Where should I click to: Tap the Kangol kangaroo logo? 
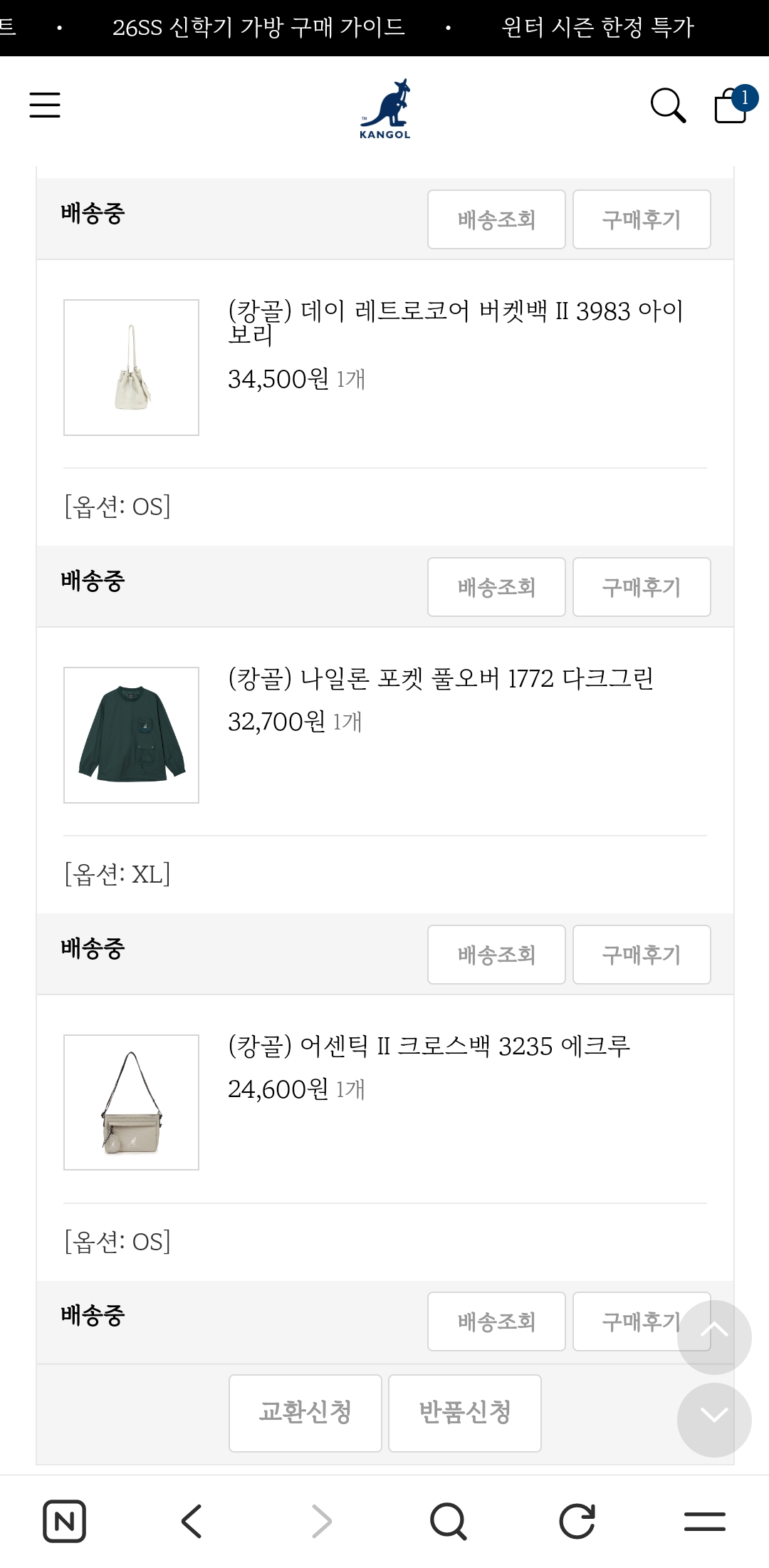(385, 108)
